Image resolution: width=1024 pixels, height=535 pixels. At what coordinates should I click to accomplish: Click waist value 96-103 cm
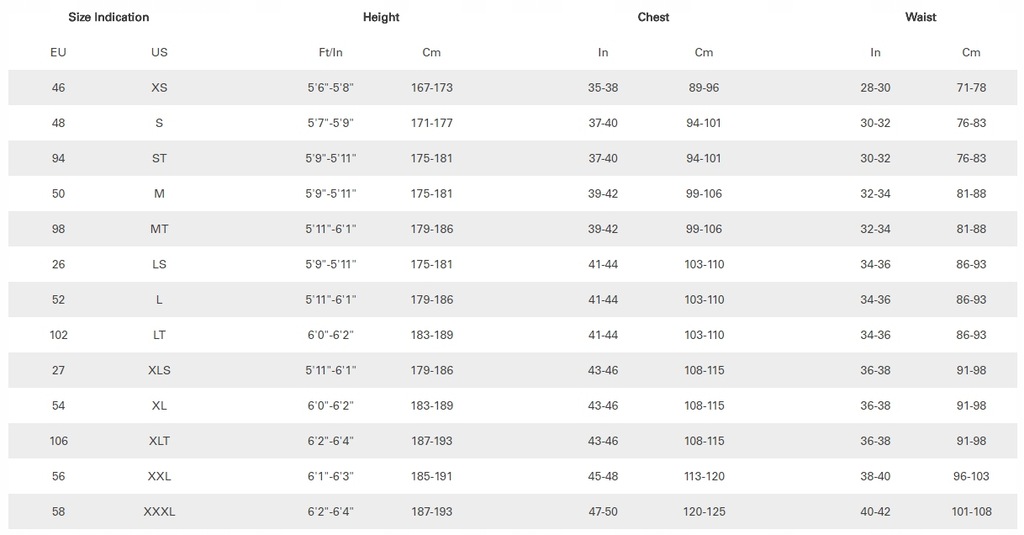tap(971, 476)
